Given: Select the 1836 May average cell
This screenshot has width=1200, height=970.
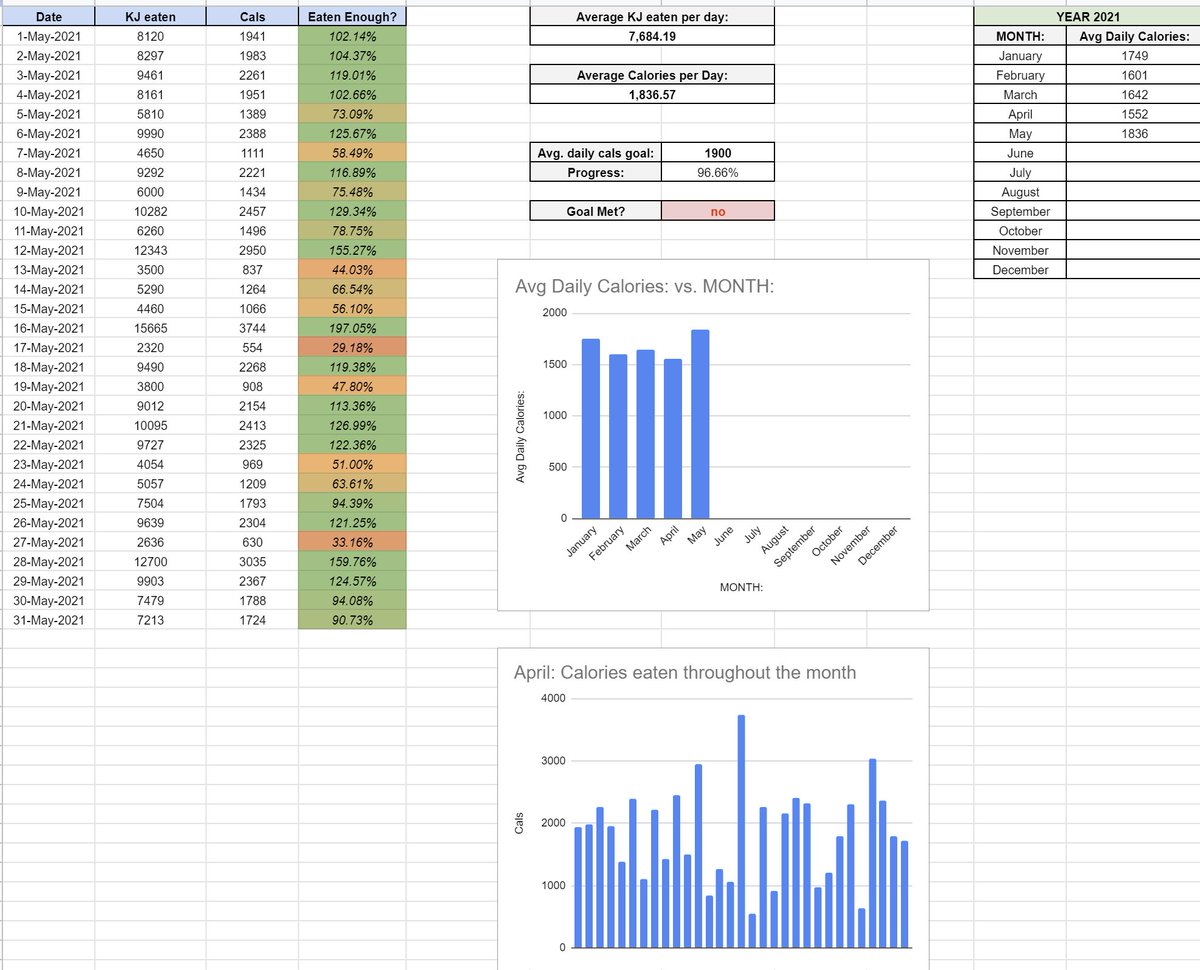Looking at the screenshot, I should [1133, 134].
